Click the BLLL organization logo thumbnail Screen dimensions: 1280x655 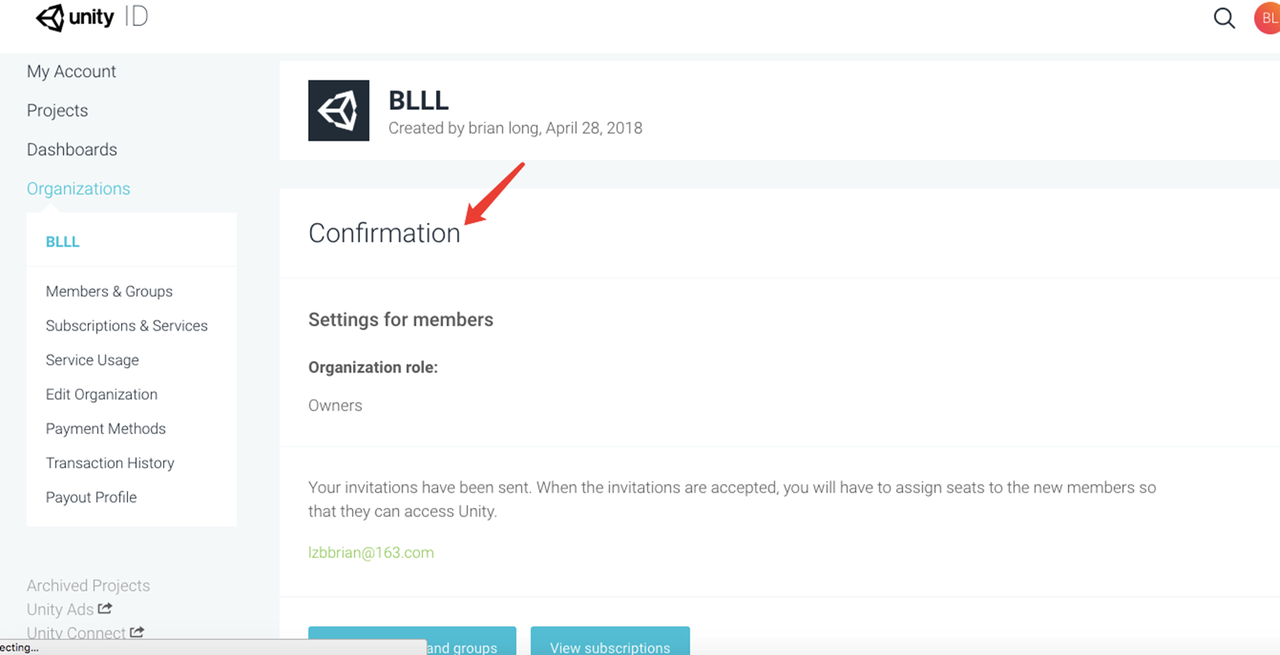click(x=338, y=110)
